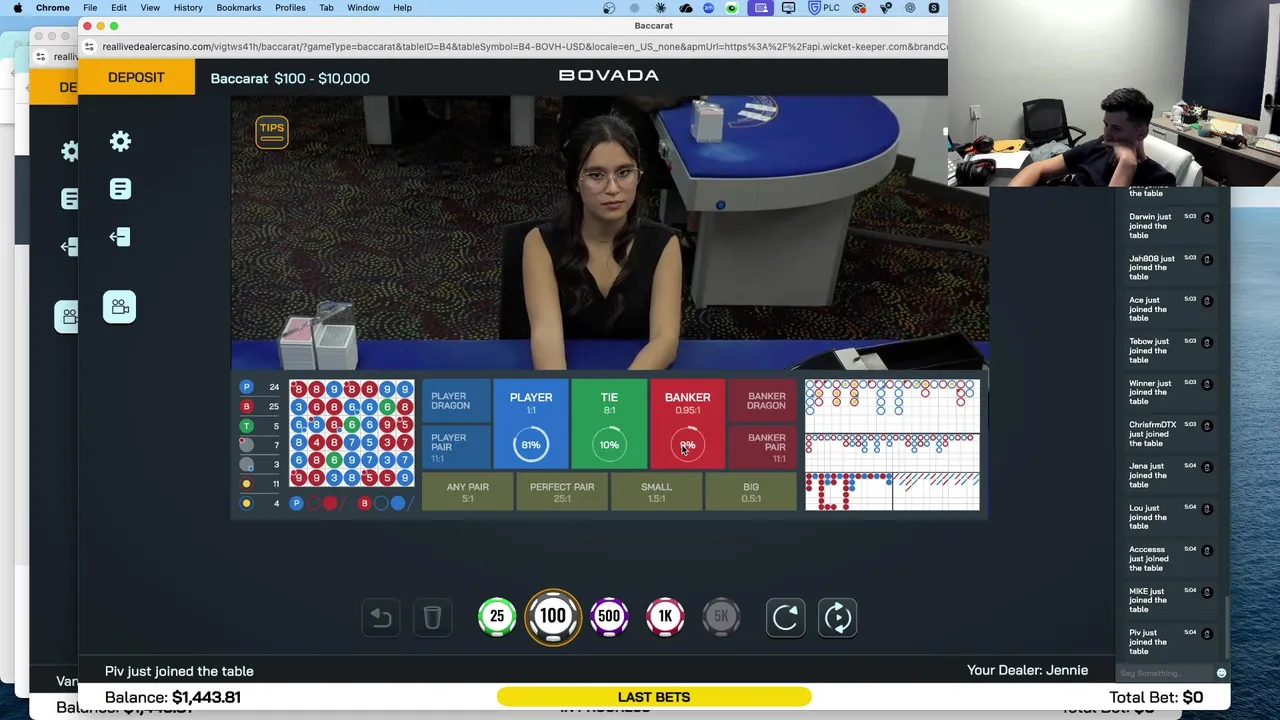The image size is (1280, 720).
Task: Bet on TIE 8:1
Action: click(609, 423)
